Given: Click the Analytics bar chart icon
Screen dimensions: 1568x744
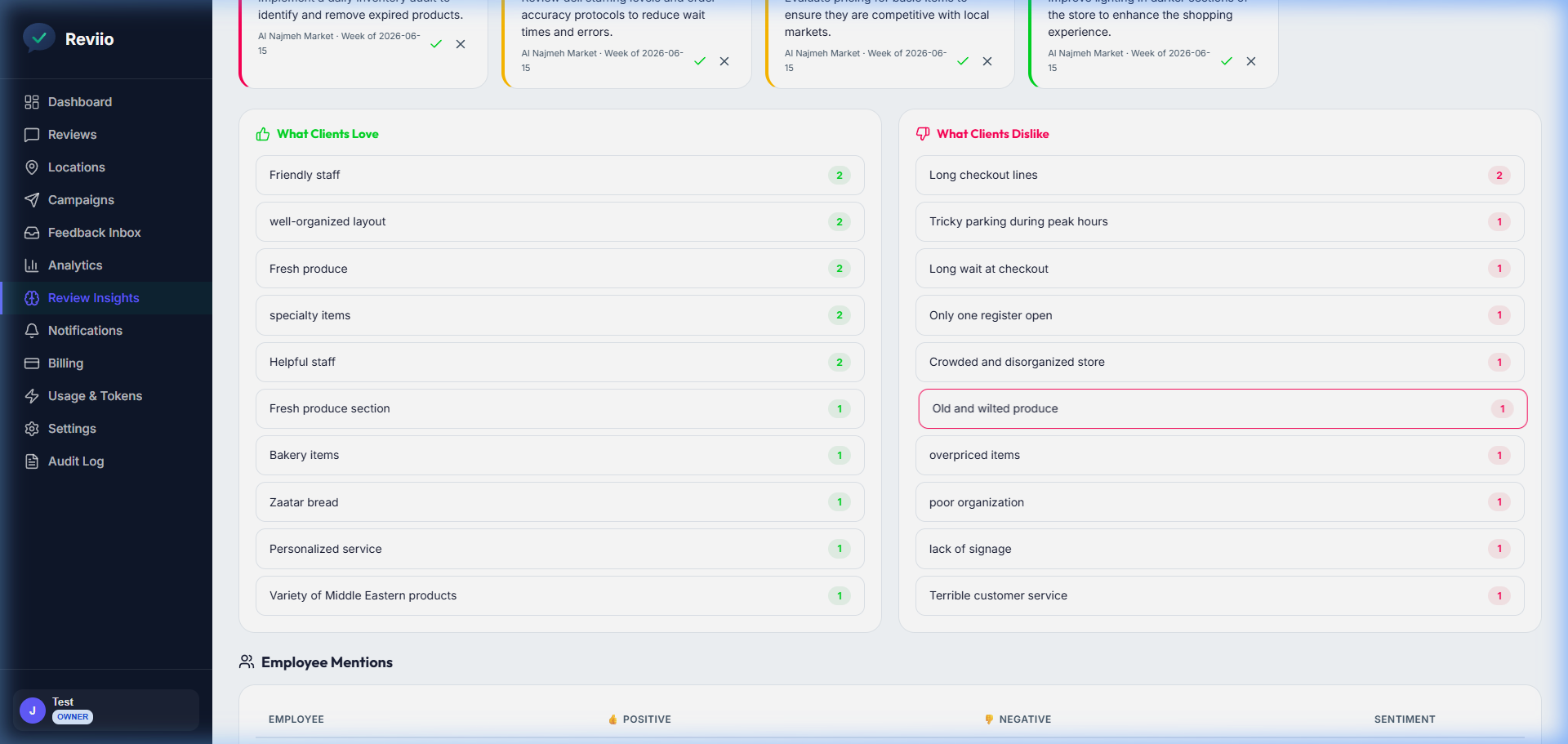Looking at the screenshot, I should [32, 265].
